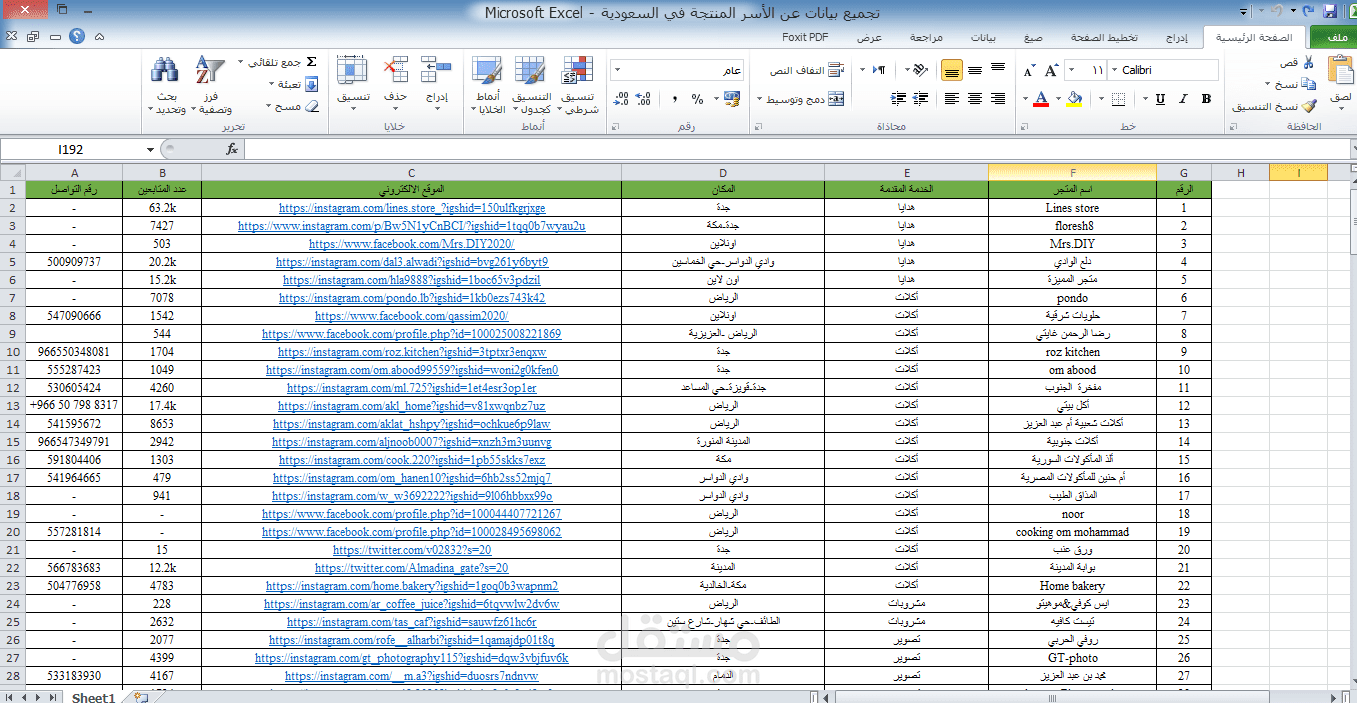Click into the formula bar

pyautogui.click(x=798, y=149)
